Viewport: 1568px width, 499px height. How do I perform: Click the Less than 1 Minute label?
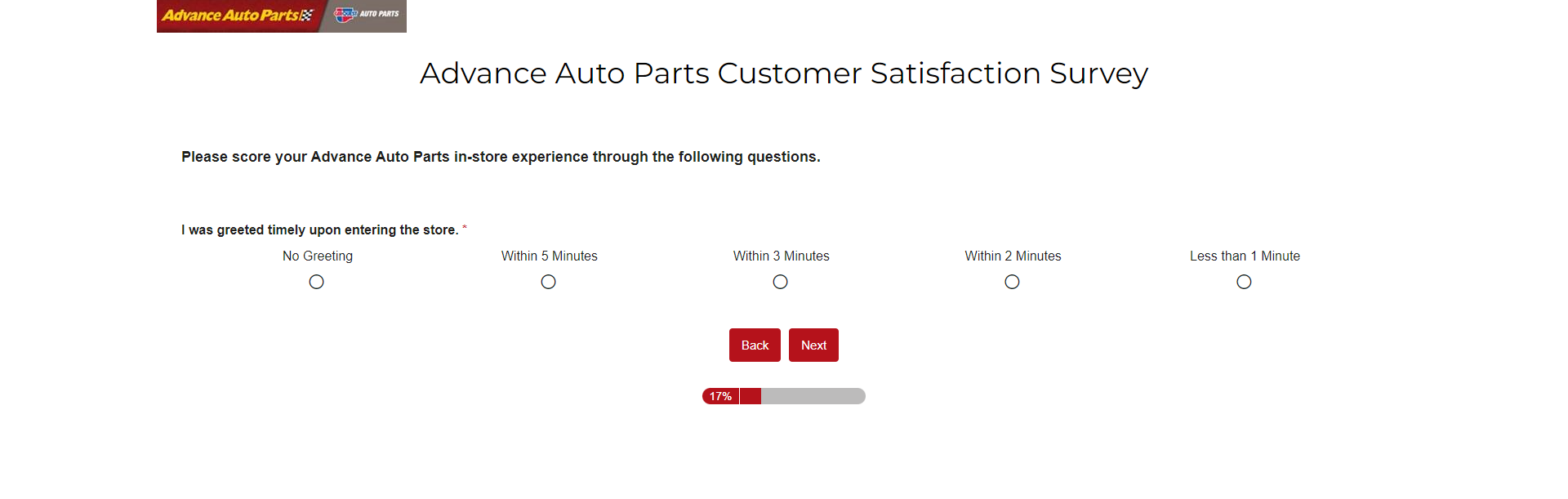coord(1245,256)
